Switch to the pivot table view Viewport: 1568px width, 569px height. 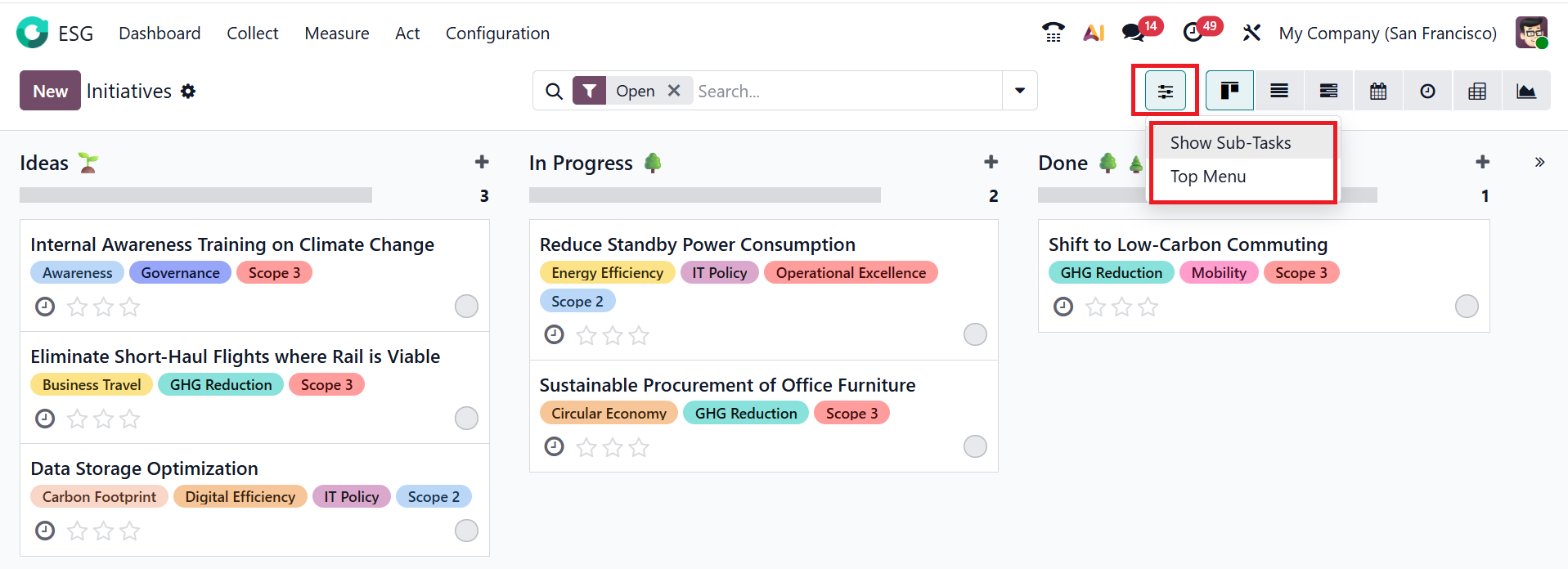[1476, 91]
